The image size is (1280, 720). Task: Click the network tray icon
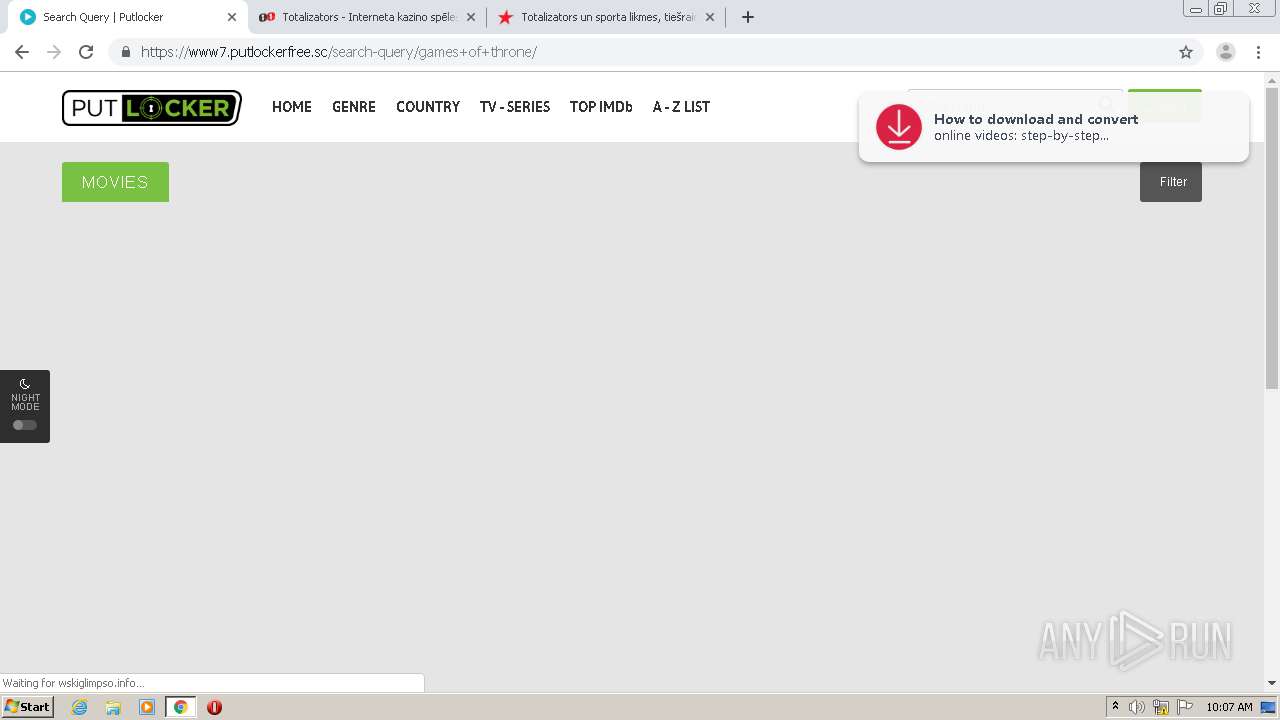tap(1161, 707)
